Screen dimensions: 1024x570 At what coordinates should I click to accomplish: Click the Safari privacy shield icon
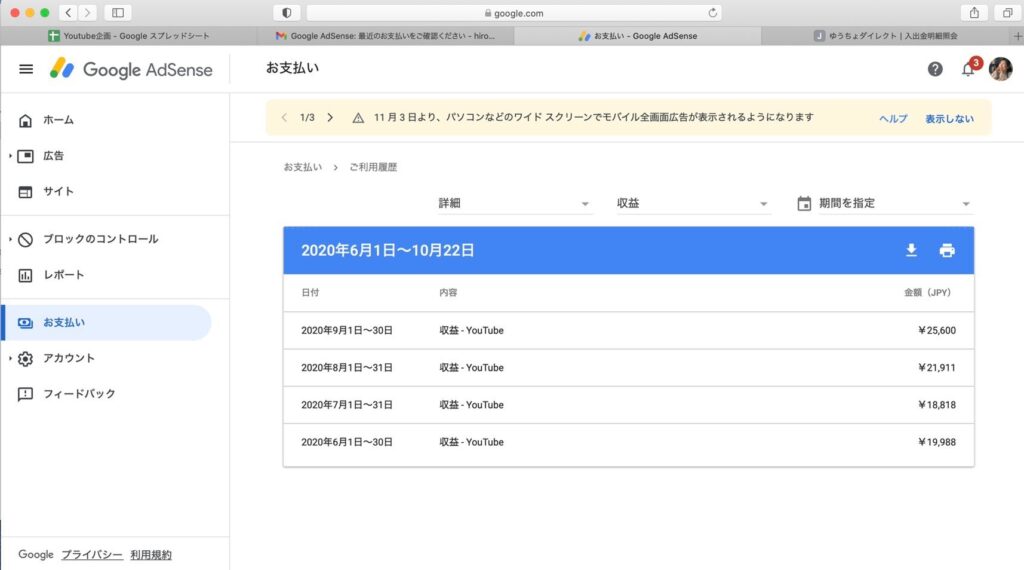click(x=287, y=12)
